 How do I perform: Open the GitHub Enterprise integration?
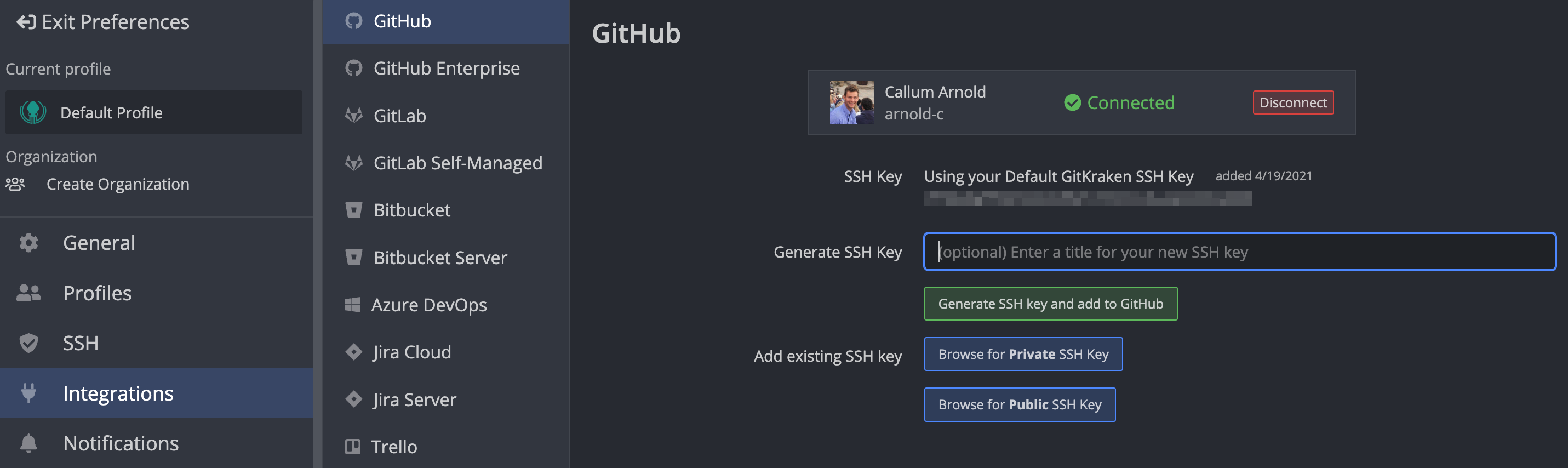point(446,68)
